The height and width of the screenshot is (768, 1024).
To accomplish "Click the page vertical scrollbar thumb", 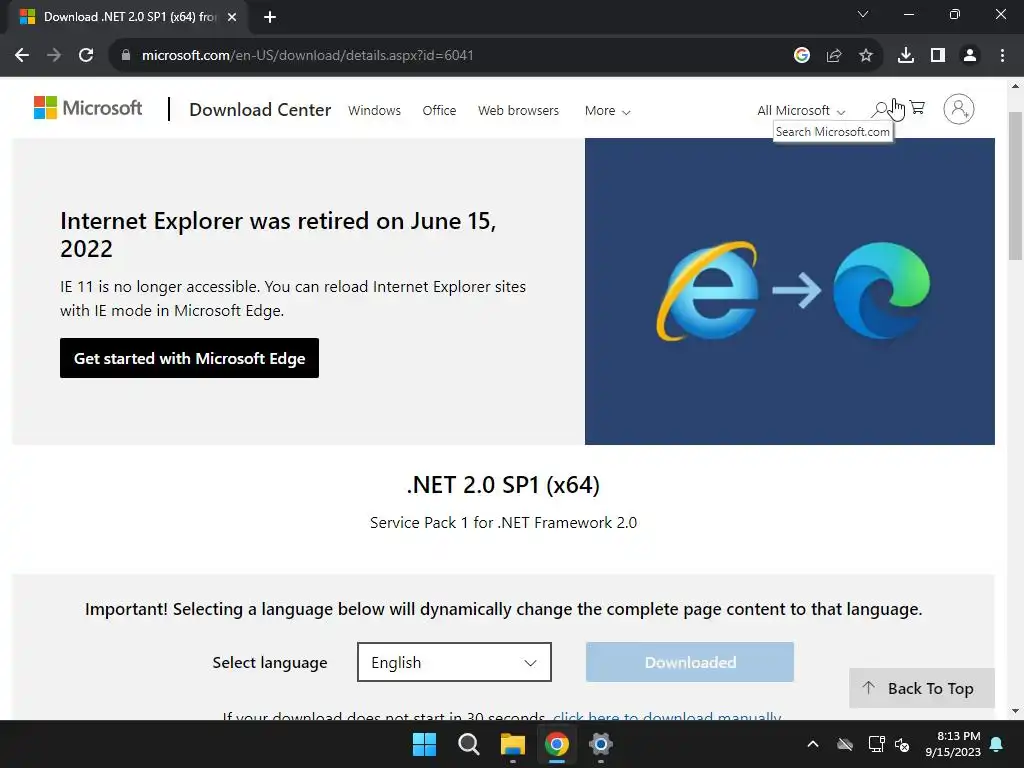I will coord(1016,186).
